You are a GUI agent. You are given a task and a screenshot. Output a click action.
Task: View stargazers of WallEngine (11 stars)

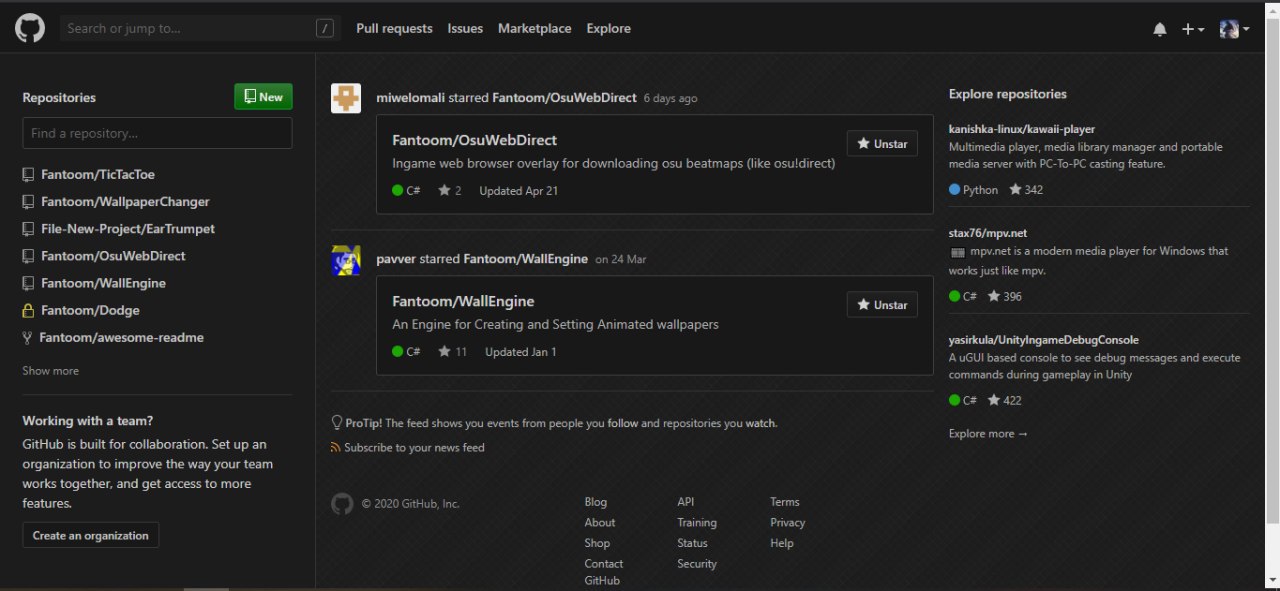[453, 351]
